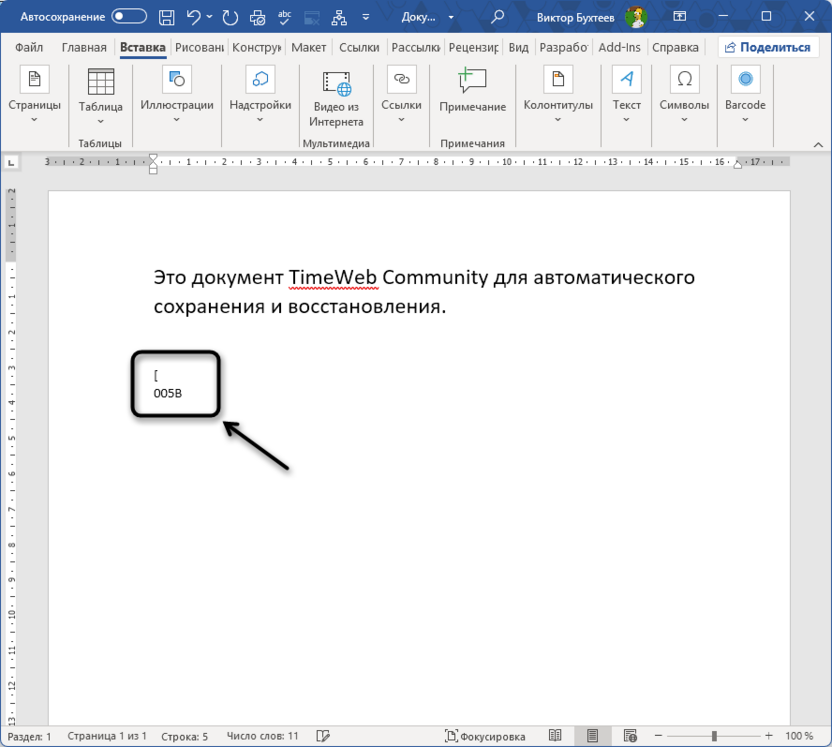Expand the Barcode dropdown arrow
832x747 pixels.
click(x=746, y=120)
